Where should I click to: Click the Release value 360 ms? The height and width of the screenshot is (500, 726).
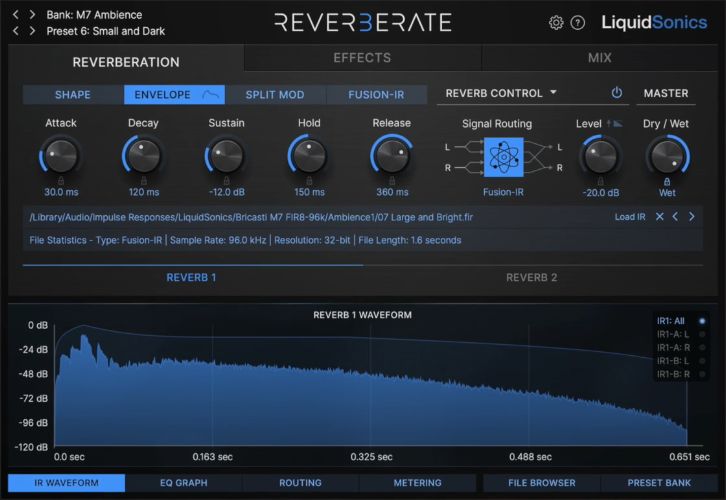(392, 192)
